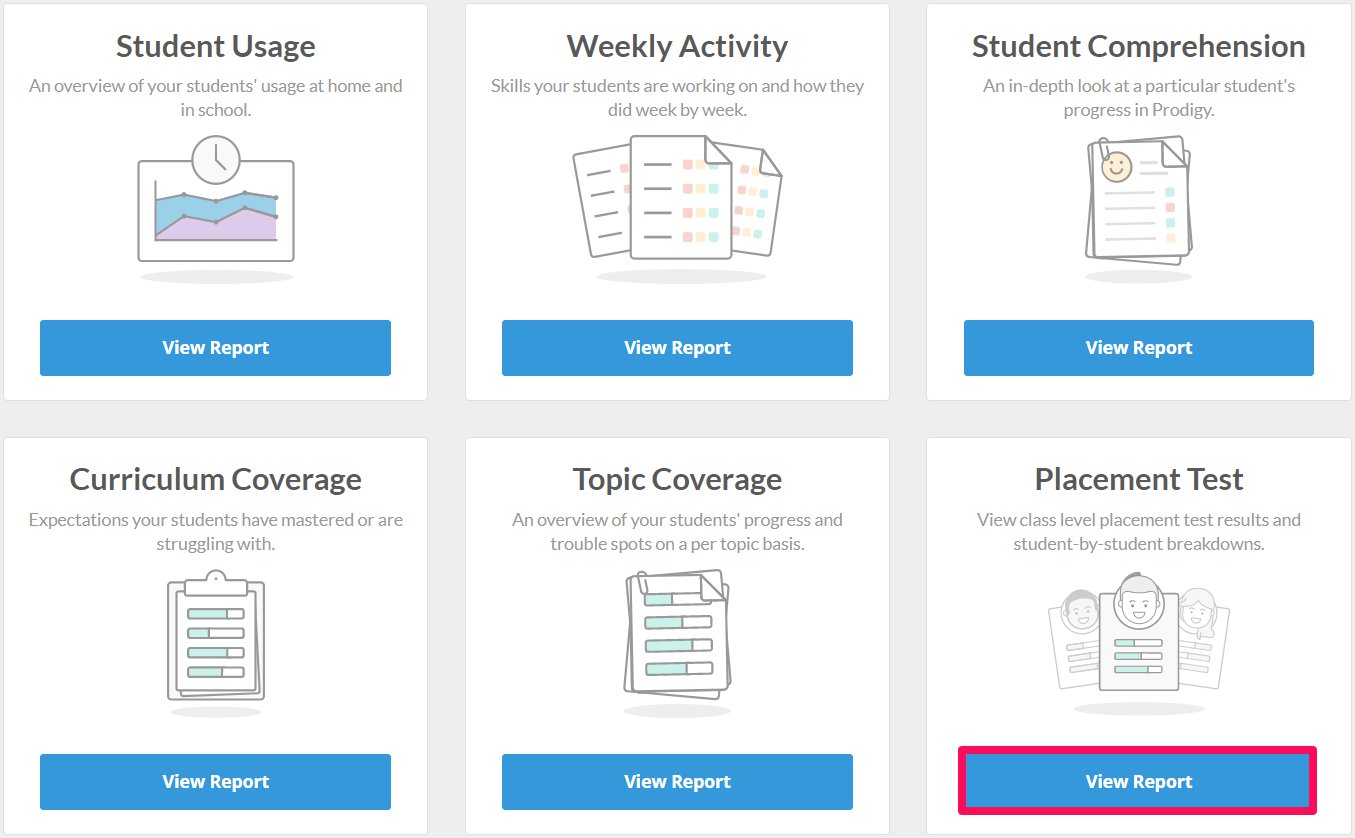The image size is (1355, 838).
Task: Open the highlighted Placement Test report
Action: click(1138, 782)
